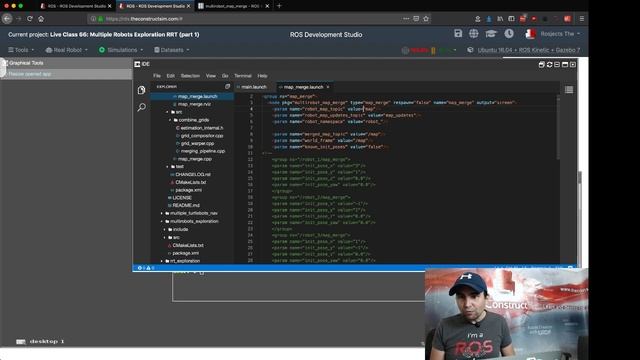Click the editor minimap scrollbar
640x360 pixels.
click(x=558, y=127)
